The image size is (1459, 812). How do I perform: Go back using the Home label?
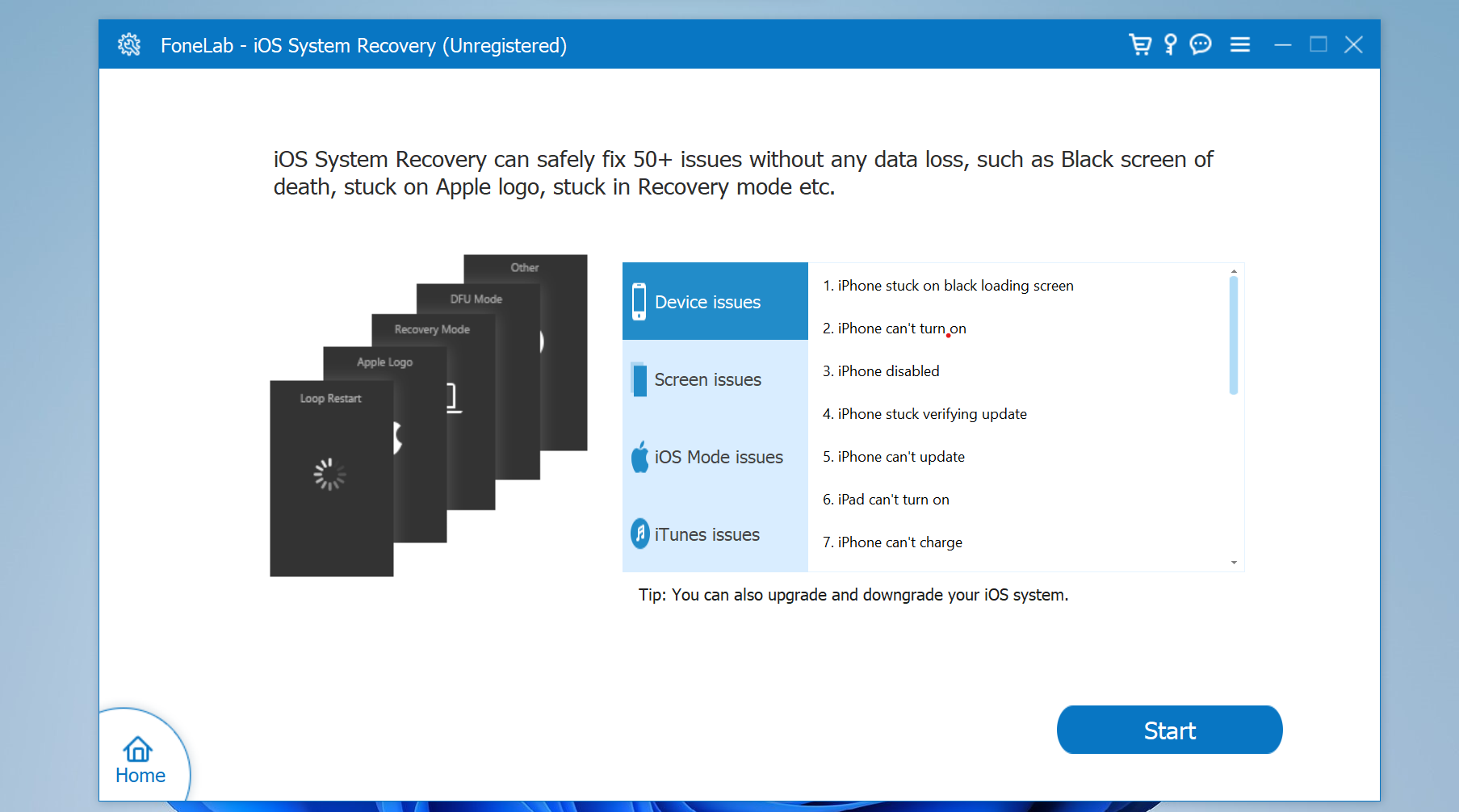[x=140, y=776]
